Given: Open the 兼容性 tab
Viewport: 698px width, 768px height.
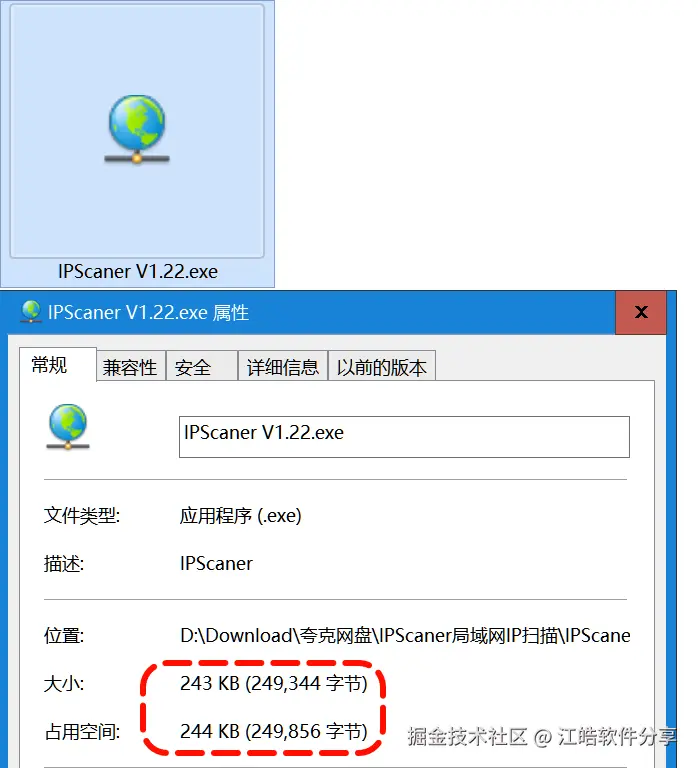Looking at the screenshot, I should pos(130,367).
